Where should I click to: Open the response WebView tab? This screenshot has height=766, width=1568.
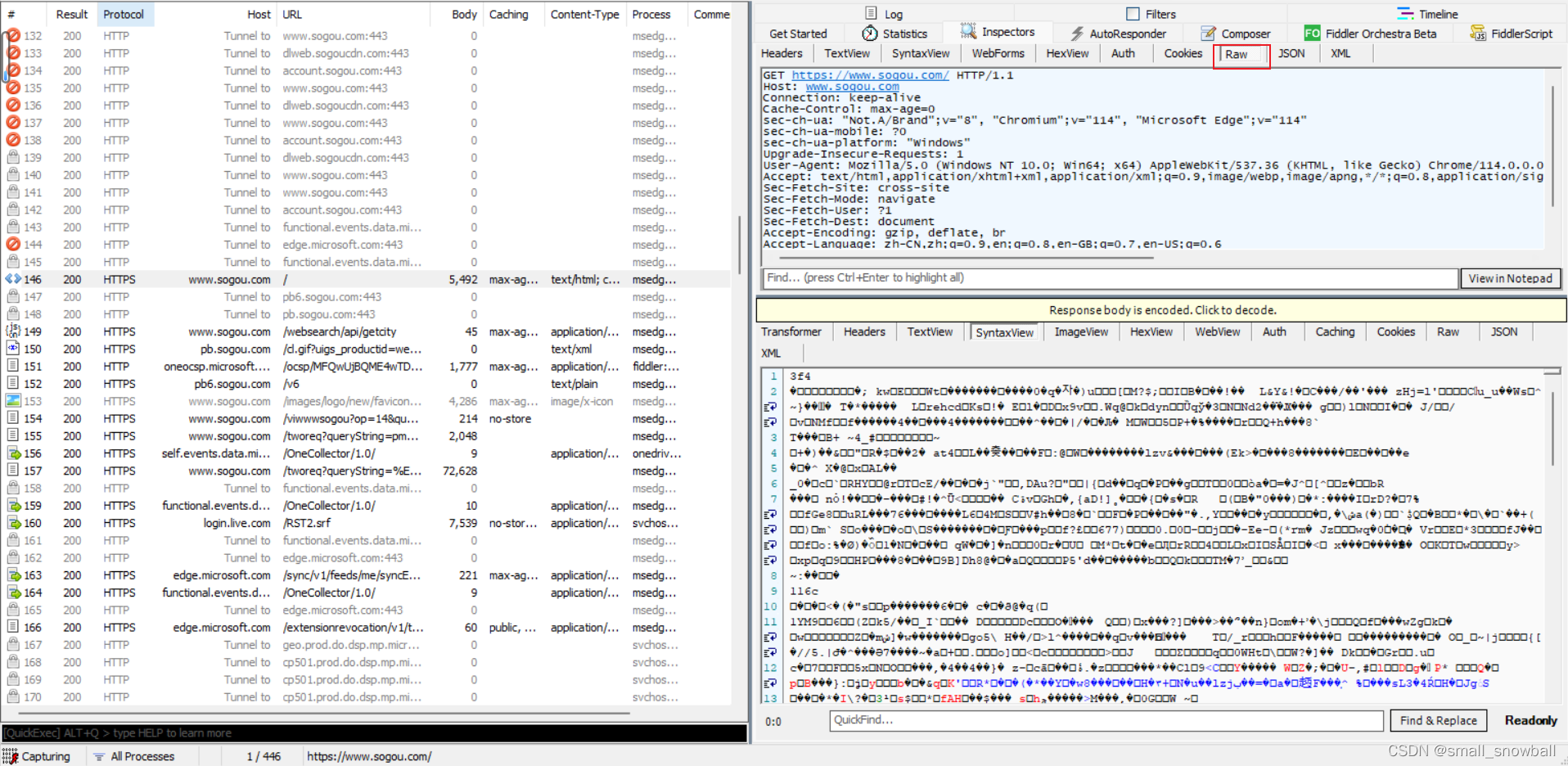pos(1217,332)
